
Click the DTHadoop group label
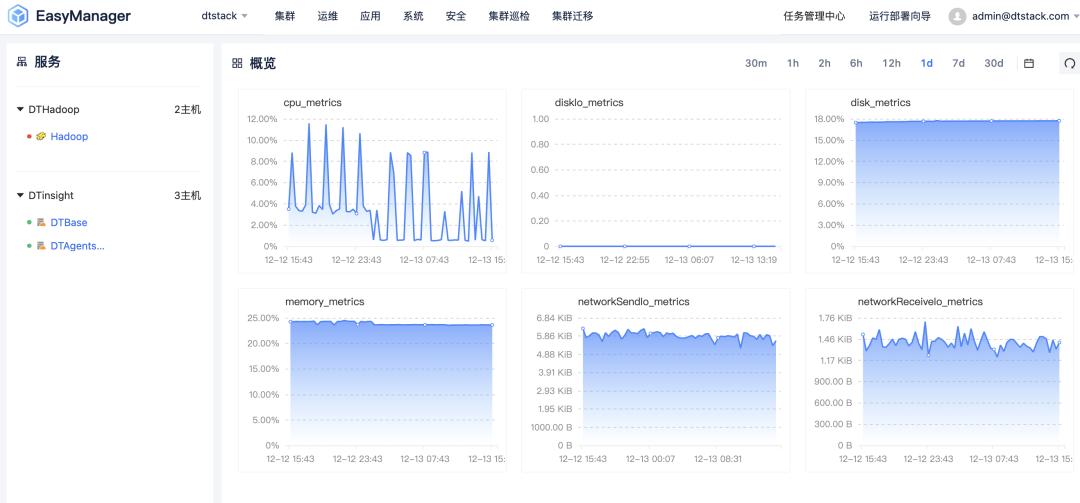54,110
